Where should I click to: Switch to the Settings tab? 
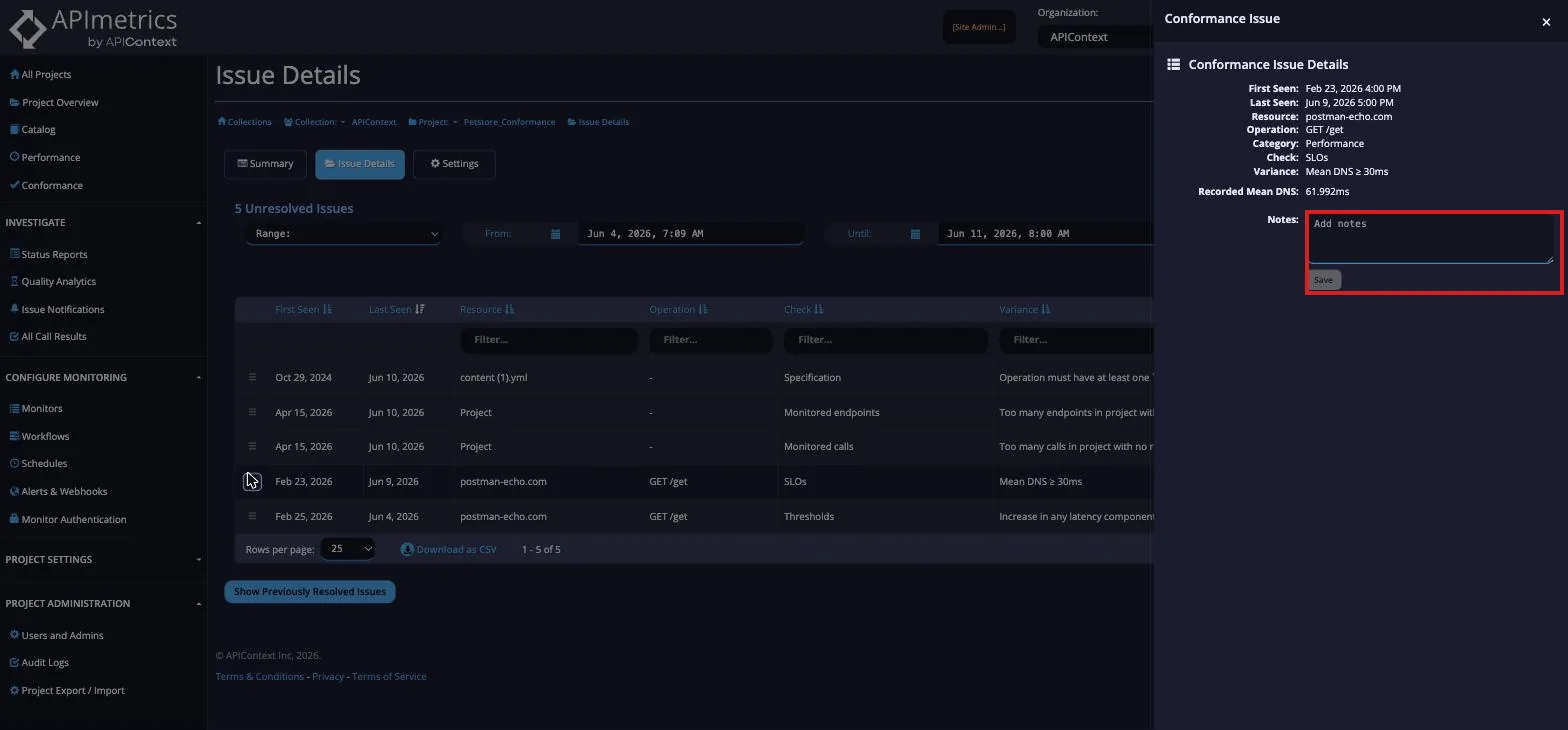454,164
